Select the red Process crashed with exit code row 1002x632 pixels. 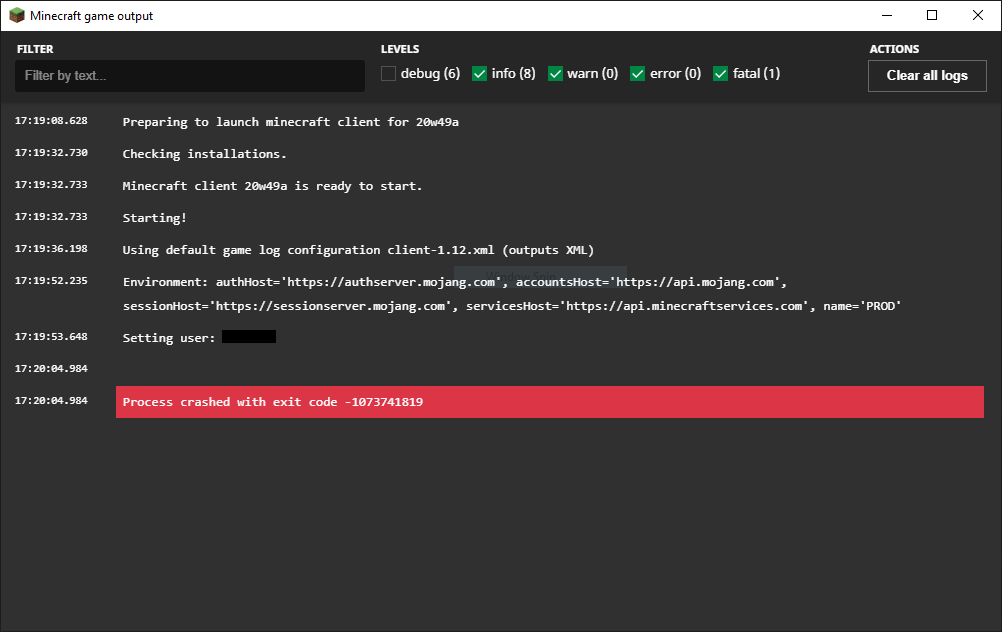[550, 402]
